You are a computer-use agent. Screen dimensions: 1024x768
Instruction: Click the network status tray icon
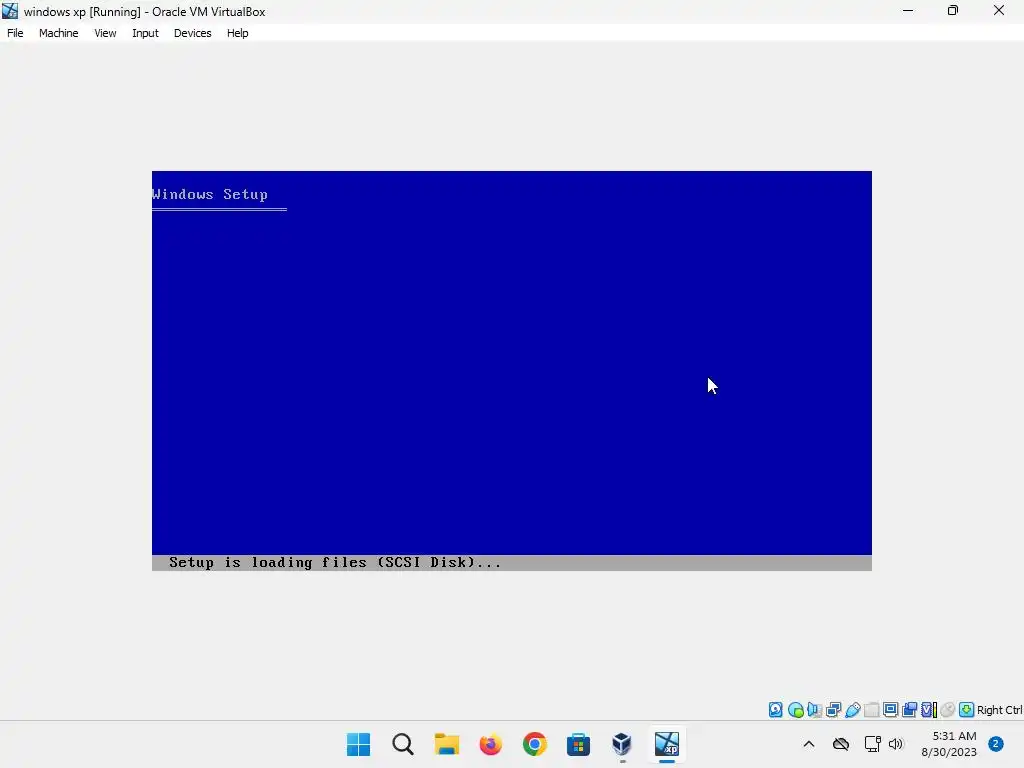pos(872,744)
